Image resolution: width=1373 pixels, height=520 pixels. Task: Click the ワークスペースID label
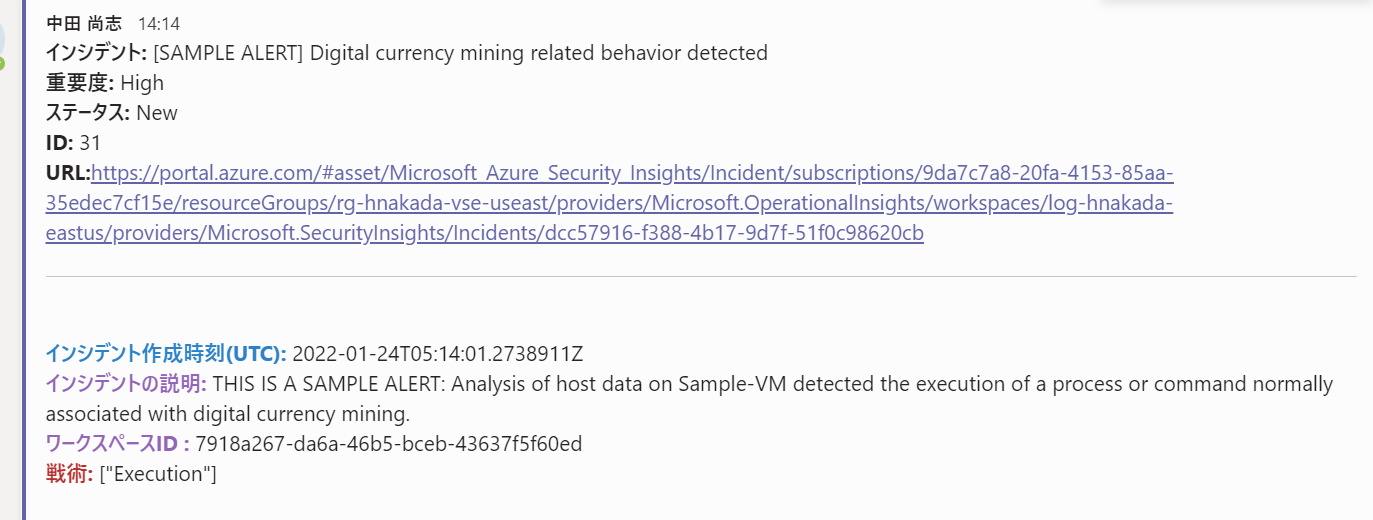[117, 444]
